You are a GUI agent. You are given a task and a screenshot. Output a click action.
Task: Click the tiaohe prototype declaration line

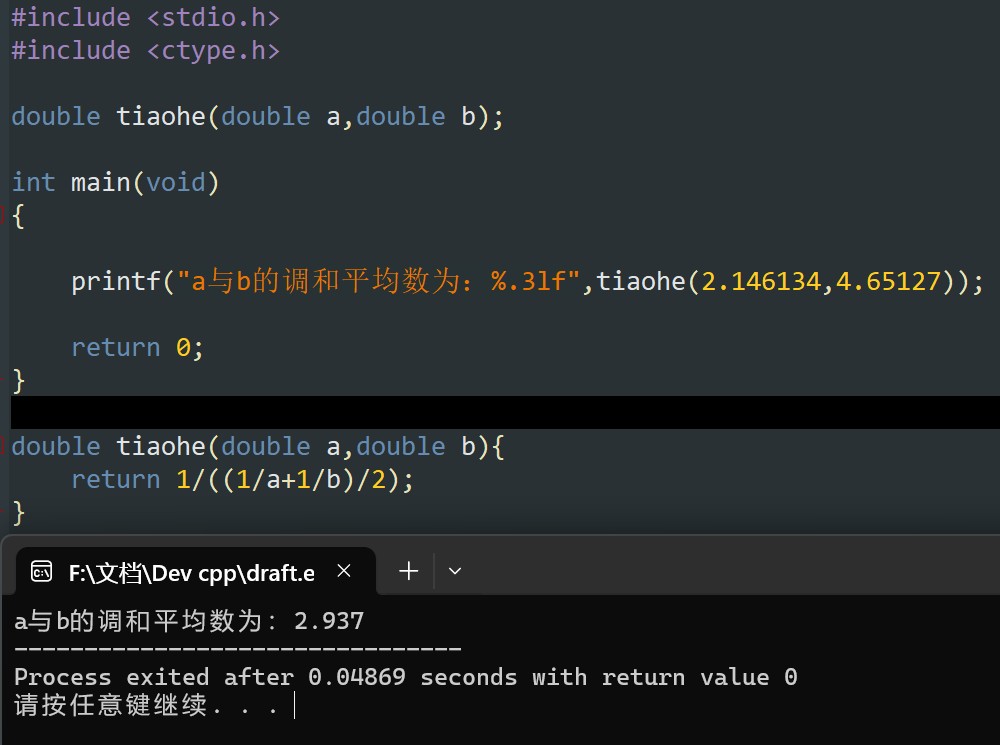(x=258, y=117)
